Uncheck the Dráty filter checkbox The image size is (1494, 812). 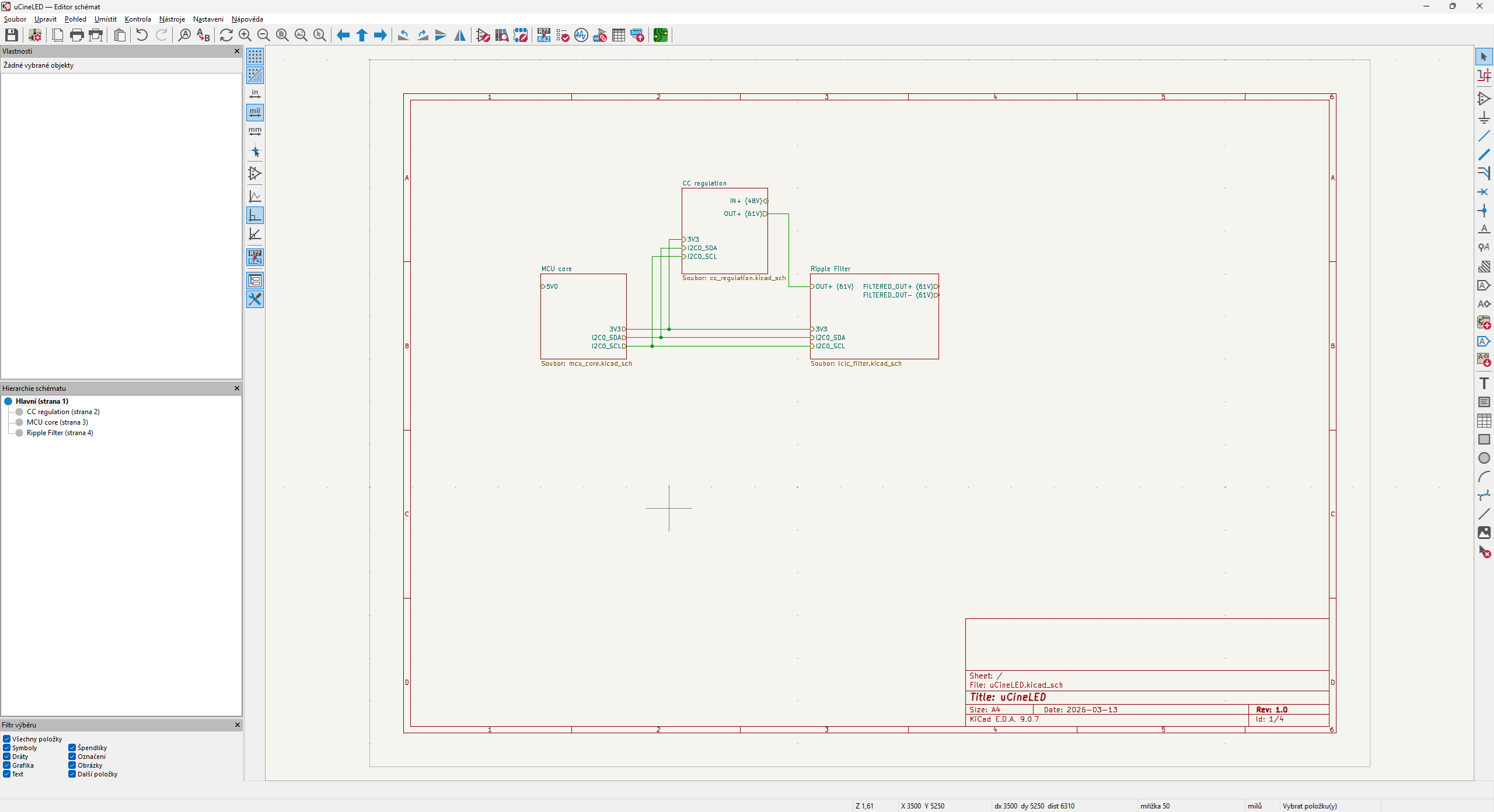[x=7, y=757]
